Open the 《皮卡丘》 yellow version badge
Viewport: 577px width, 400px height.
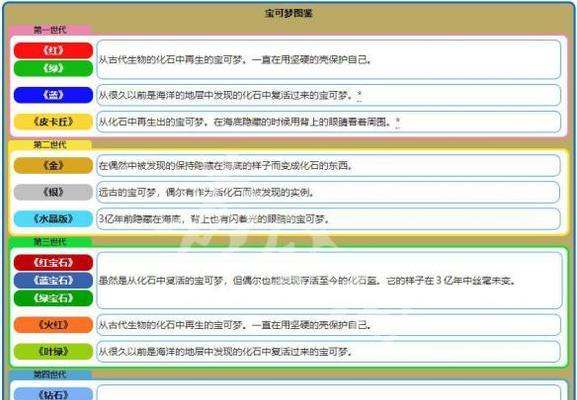53,122
